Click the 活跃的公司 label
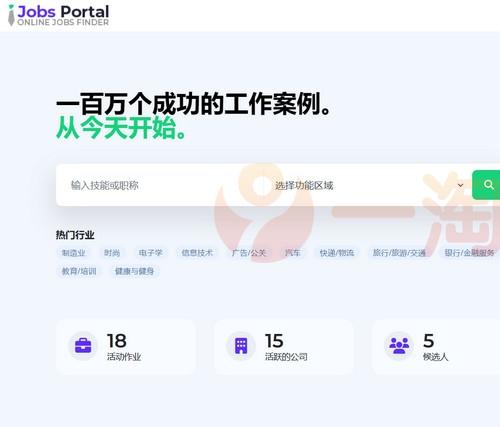 pyautogui.click(x=286, y=357)
